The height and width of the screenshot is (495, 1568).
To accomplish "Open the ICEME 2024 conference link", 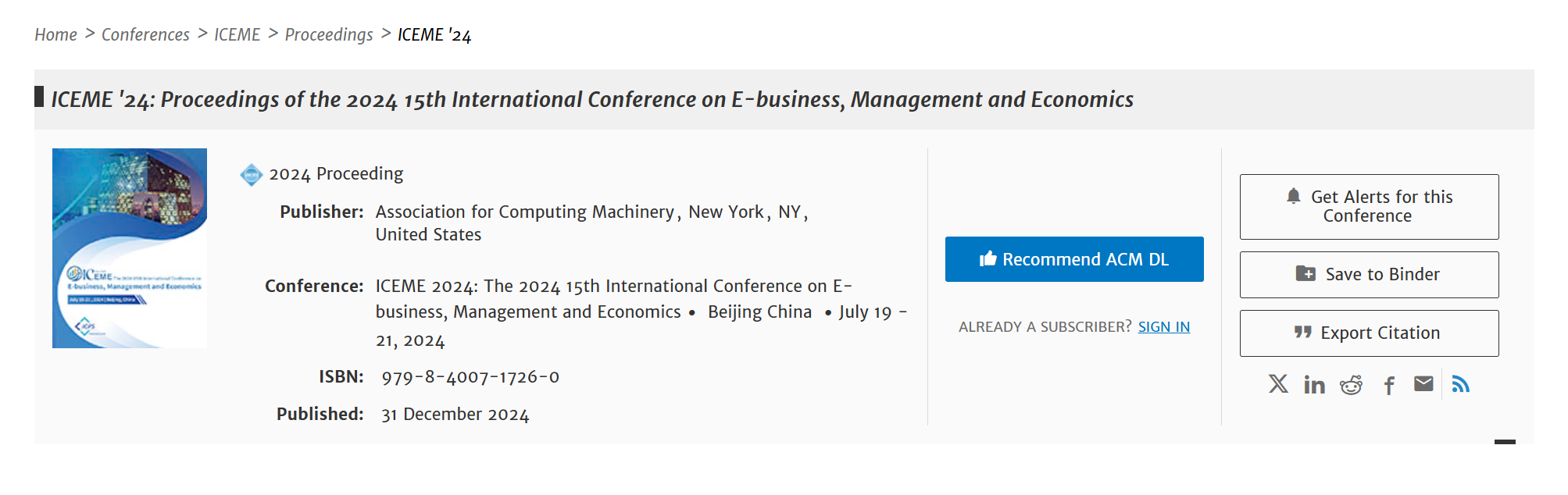I will (613, 287).
